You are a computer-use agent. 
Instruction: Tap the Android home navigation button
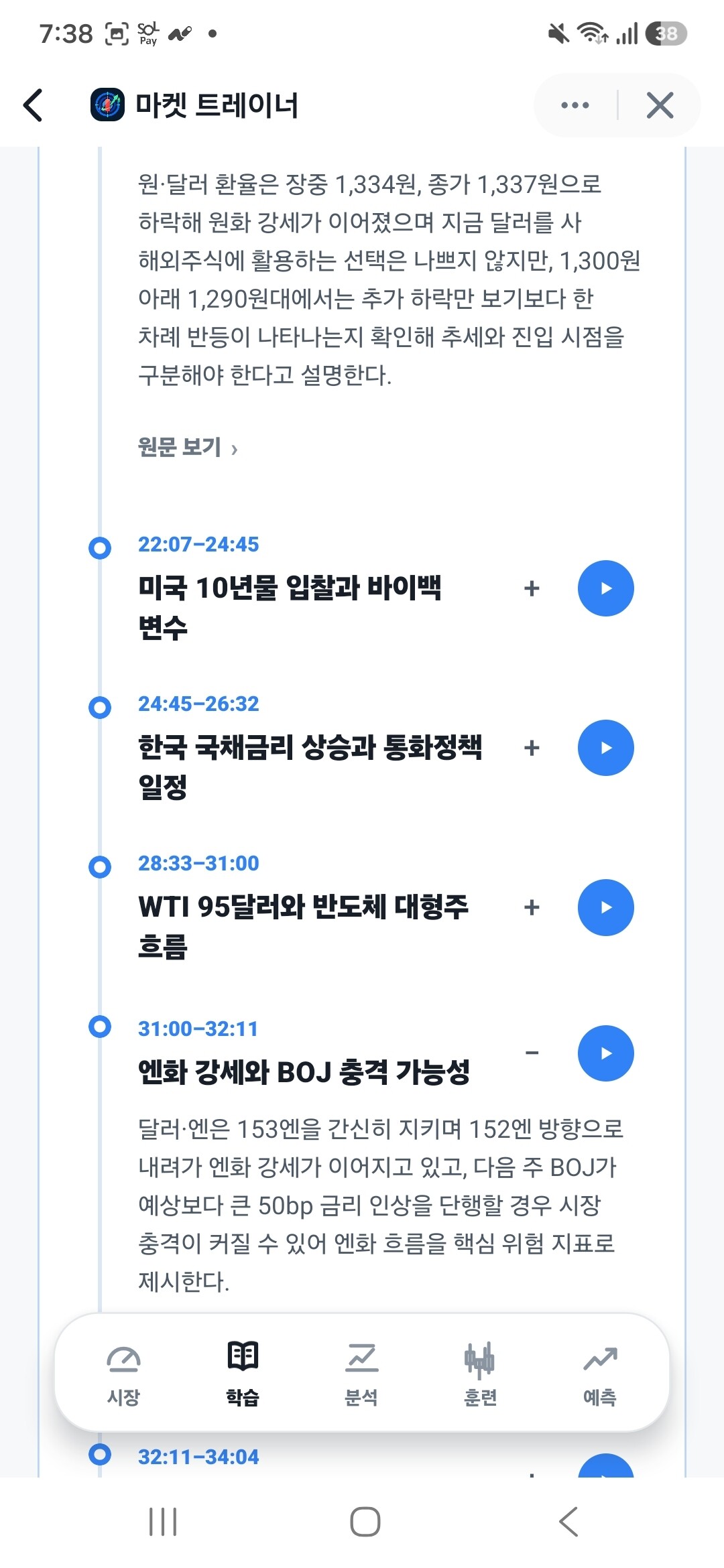point(365,1521)
